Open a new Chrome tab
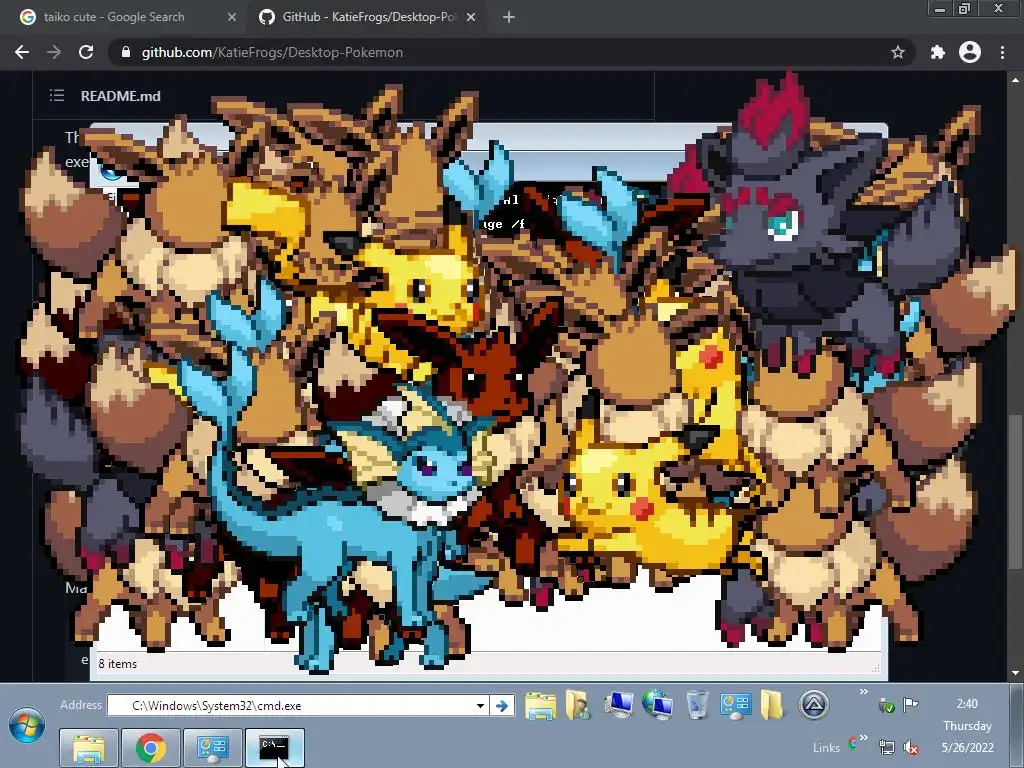The height and width of the screenshot is (768, 1024). pos(509,17)
